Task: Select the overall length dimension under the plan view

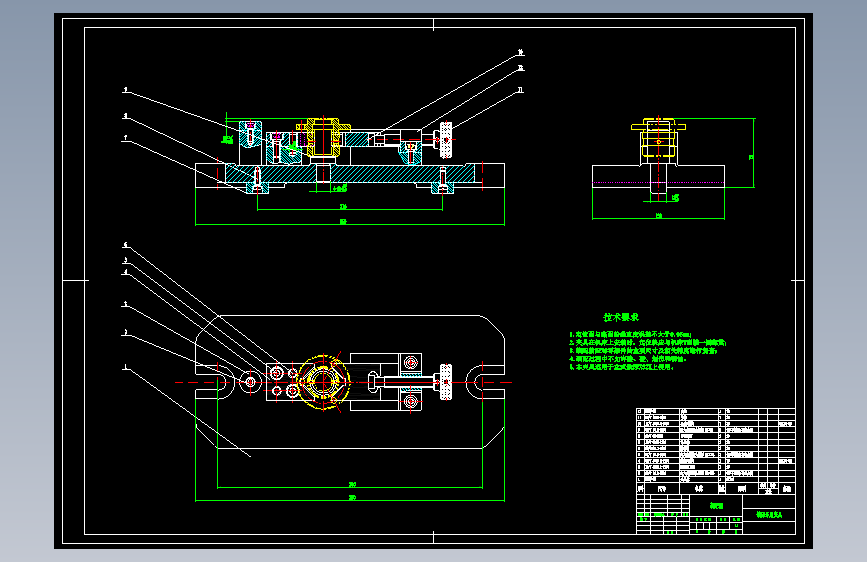Action: point(349,499)
